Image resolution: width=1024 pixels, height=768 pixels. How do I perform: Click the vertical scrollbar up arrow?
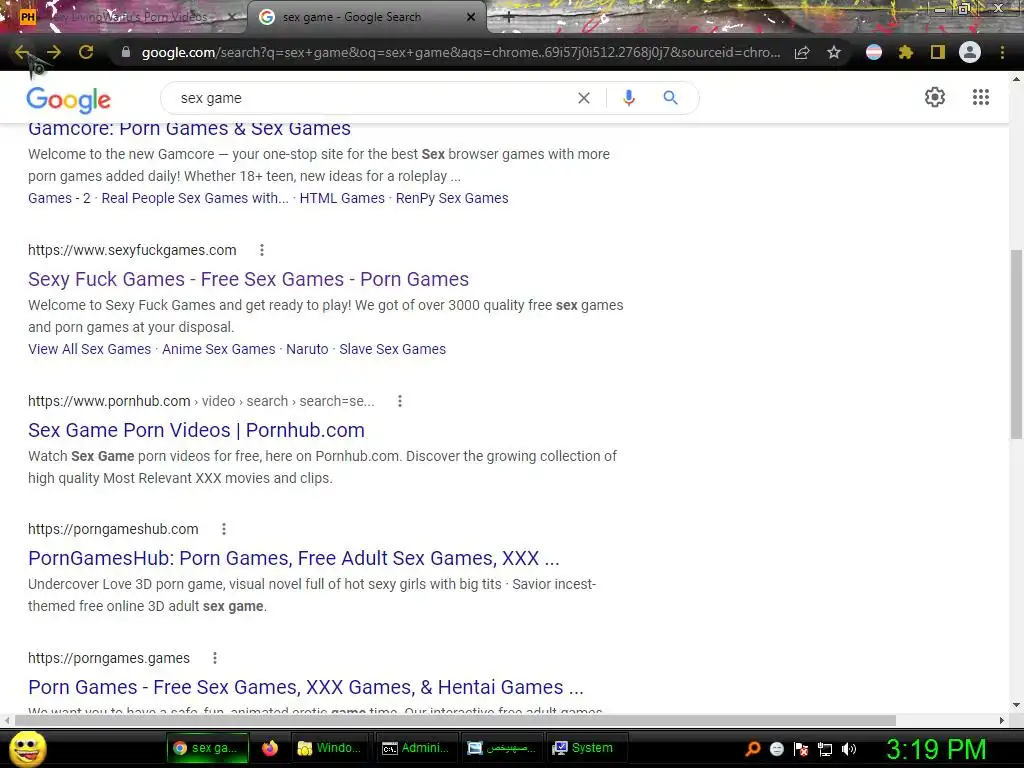coord(1016,78)
